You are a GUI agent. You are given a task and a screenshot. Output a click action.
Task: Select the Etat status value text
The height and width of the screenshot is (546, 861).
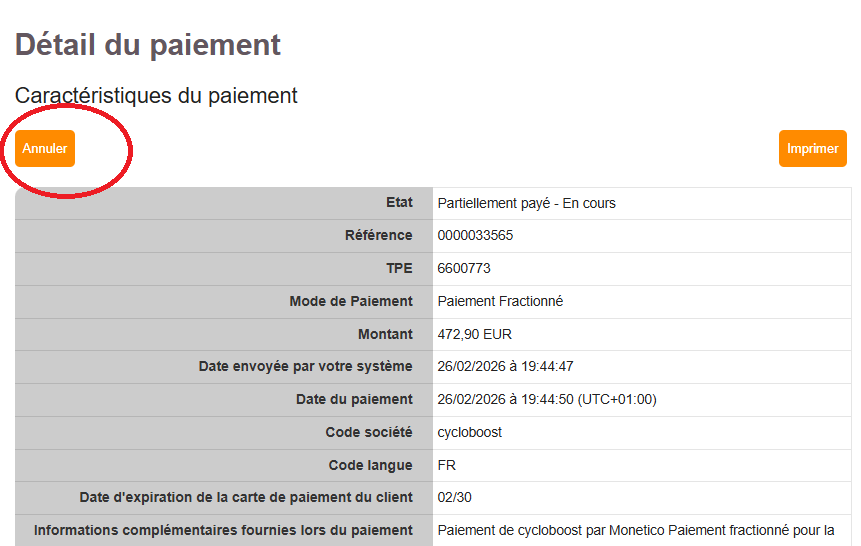(x=526, y=203)
